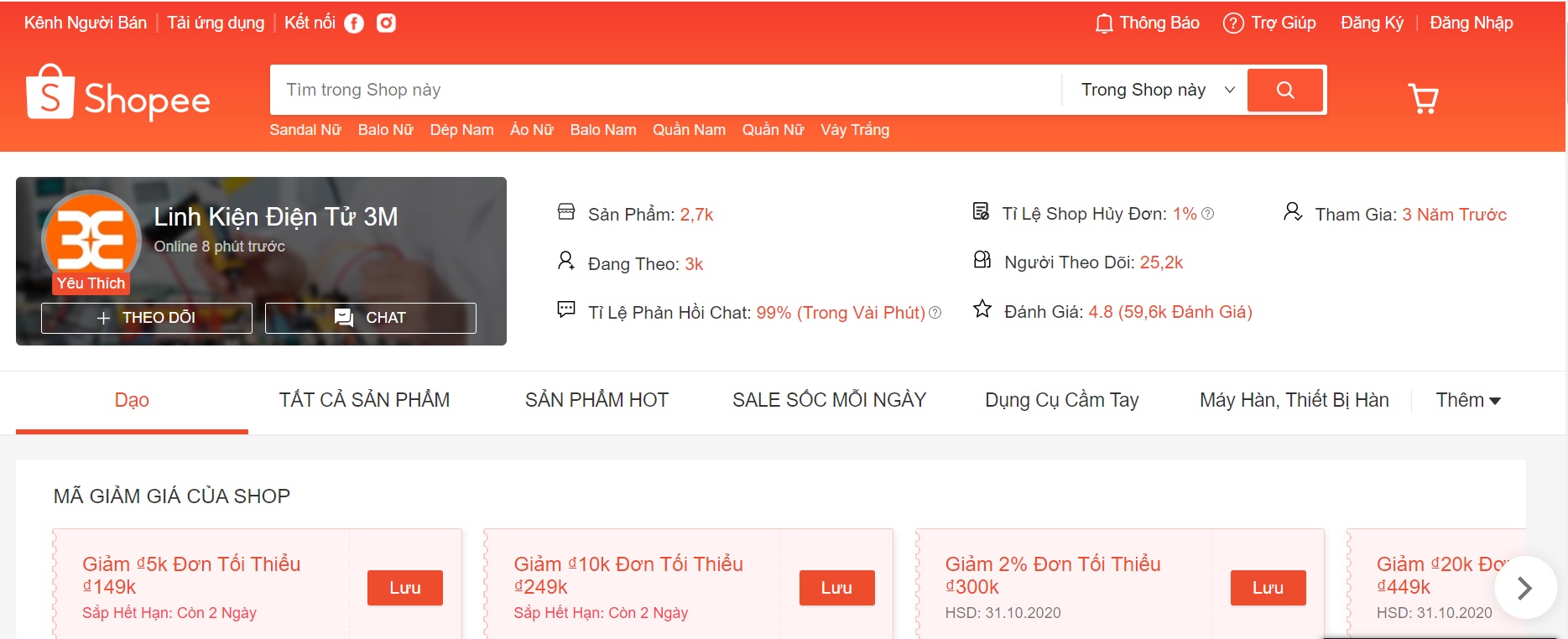
Task: Click the Sandal Nữ suggestion
Action: tap(305, 130)
